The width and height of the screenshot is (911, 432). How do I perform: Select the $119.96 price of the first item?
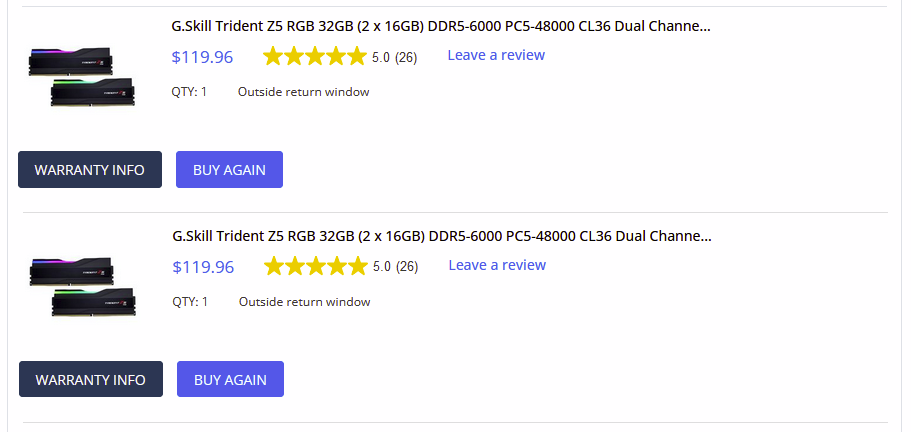coord(202,57)
